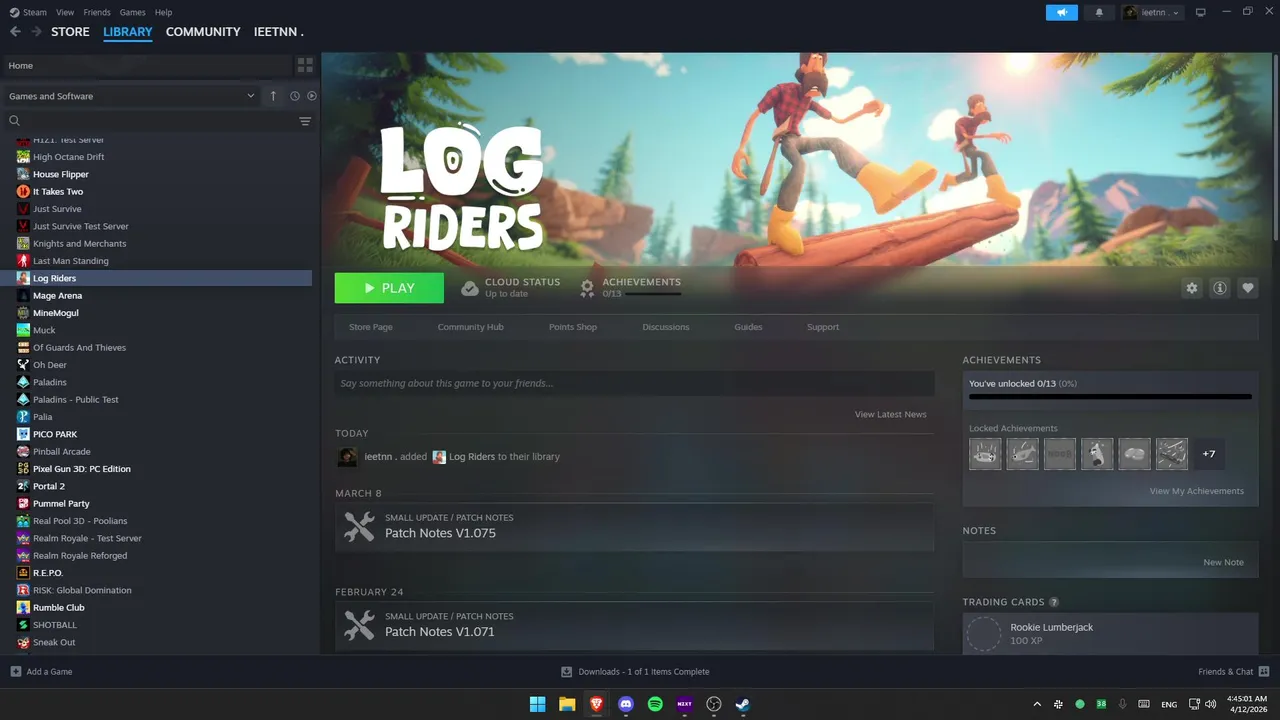Open the Community Hub link

click(x=470, y=327)
